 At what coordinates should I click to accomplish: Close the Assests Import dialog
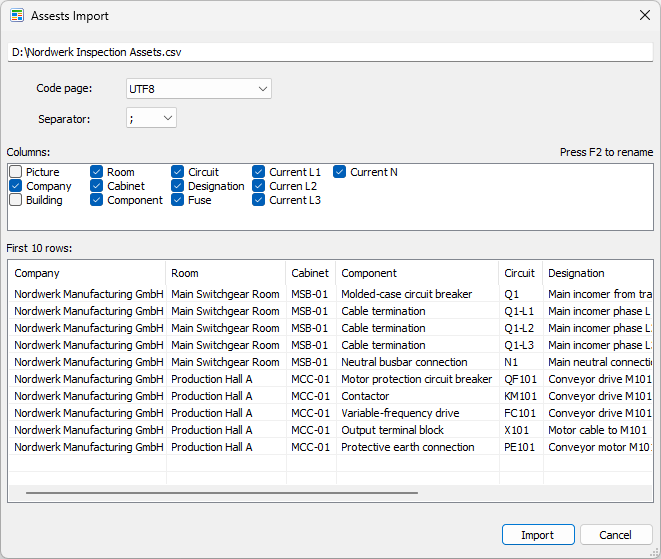pyautogui.click(x=645, y=15)
